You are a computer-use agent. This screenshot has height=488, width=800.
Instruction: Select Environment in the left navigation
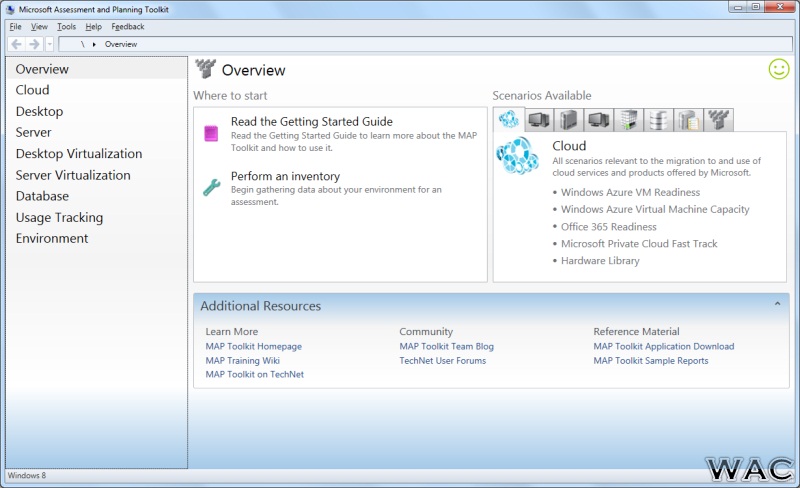pos(97,238)
